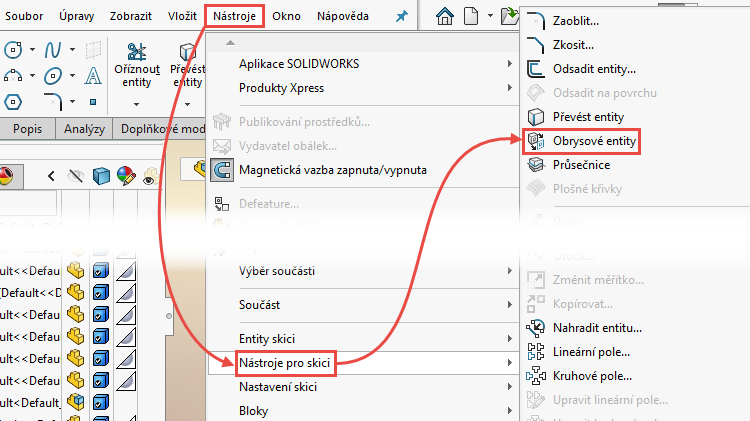The width and height of the screenshot is (750, 421).
Task: Pin the menu bar with pushpin icon
Action: point(402,16)
